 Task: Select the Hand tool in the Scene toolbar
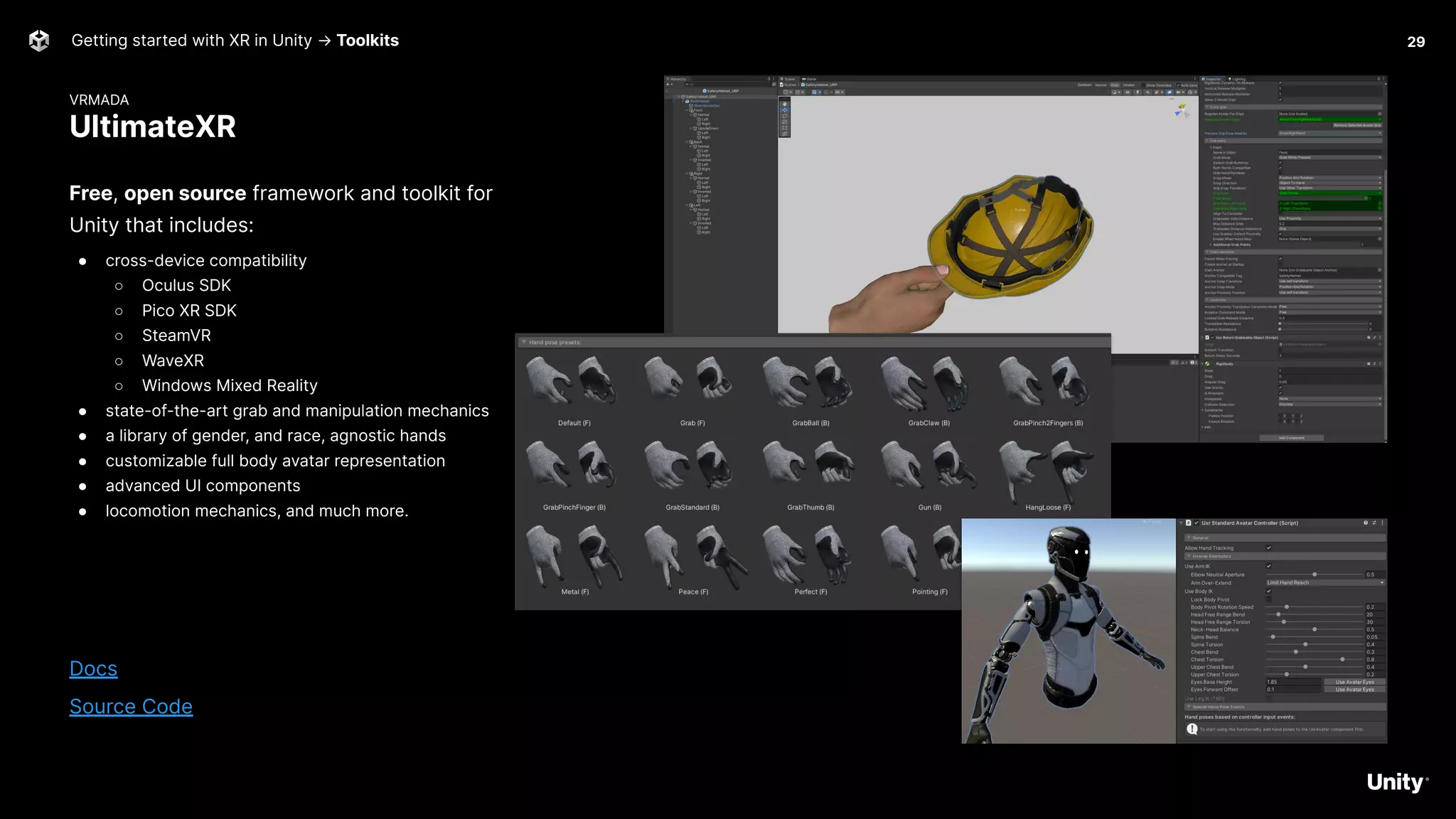pyautogui.click(x=784, y=104)
